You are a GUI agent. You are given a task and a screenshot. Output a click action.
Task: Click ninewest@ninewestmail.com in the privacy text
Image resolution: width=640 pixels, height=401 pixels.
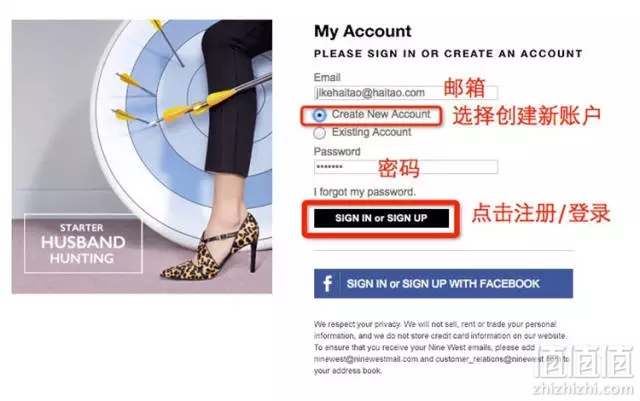366,359
